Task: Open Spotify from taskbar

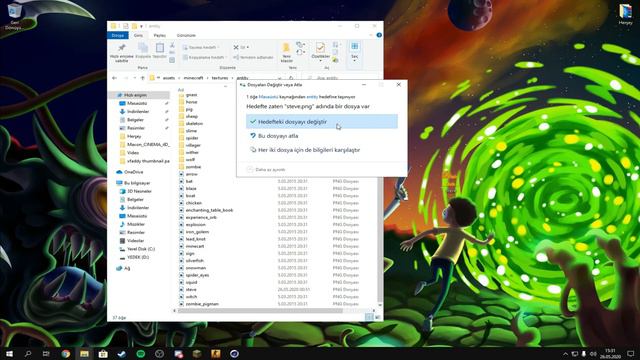Action: pyautogui.click(x=140, y=353)
